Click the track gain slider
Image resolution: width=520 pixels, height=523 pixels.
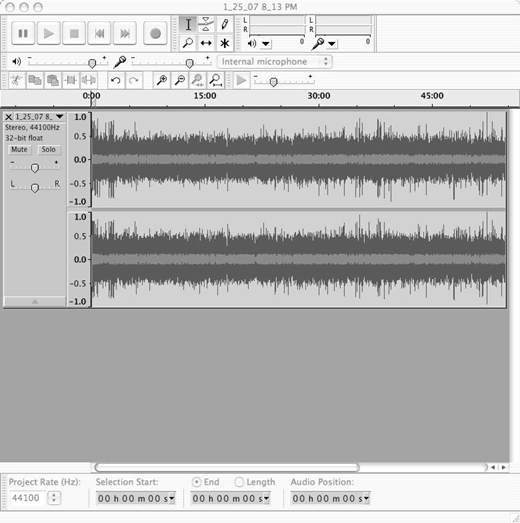coord(35,166)
